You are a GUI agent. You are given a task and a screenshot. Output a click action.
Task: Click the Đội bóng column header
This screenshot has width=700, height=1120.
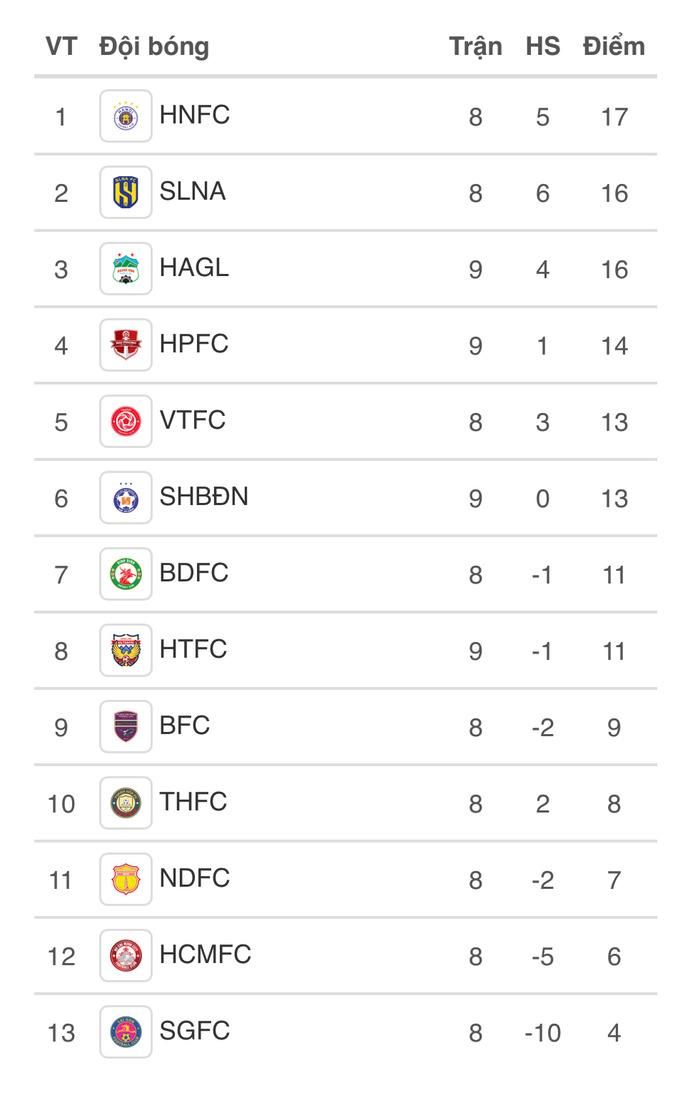tap(154, 47)
